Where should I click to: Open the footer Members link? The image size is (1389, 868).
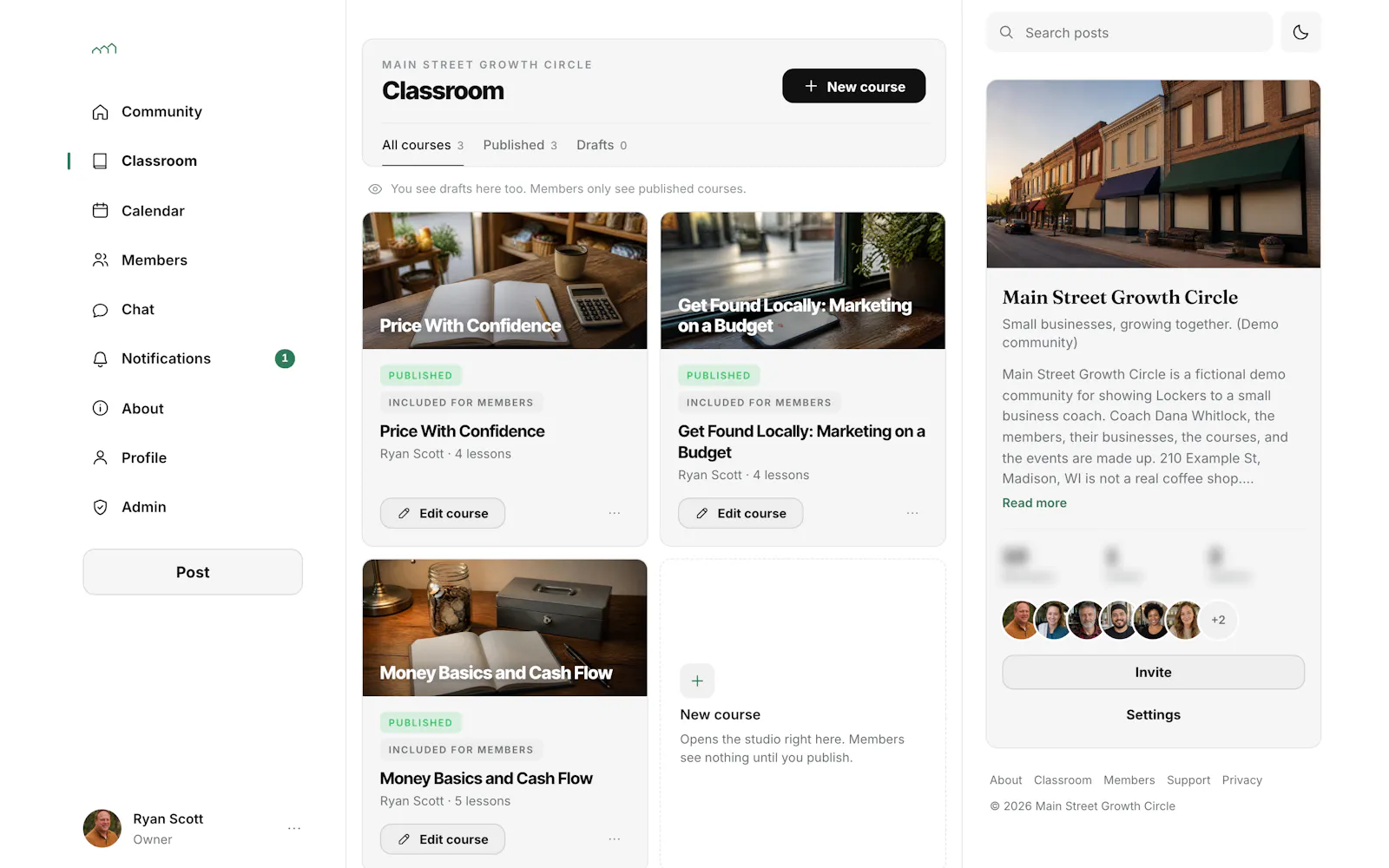[1129, 780]
